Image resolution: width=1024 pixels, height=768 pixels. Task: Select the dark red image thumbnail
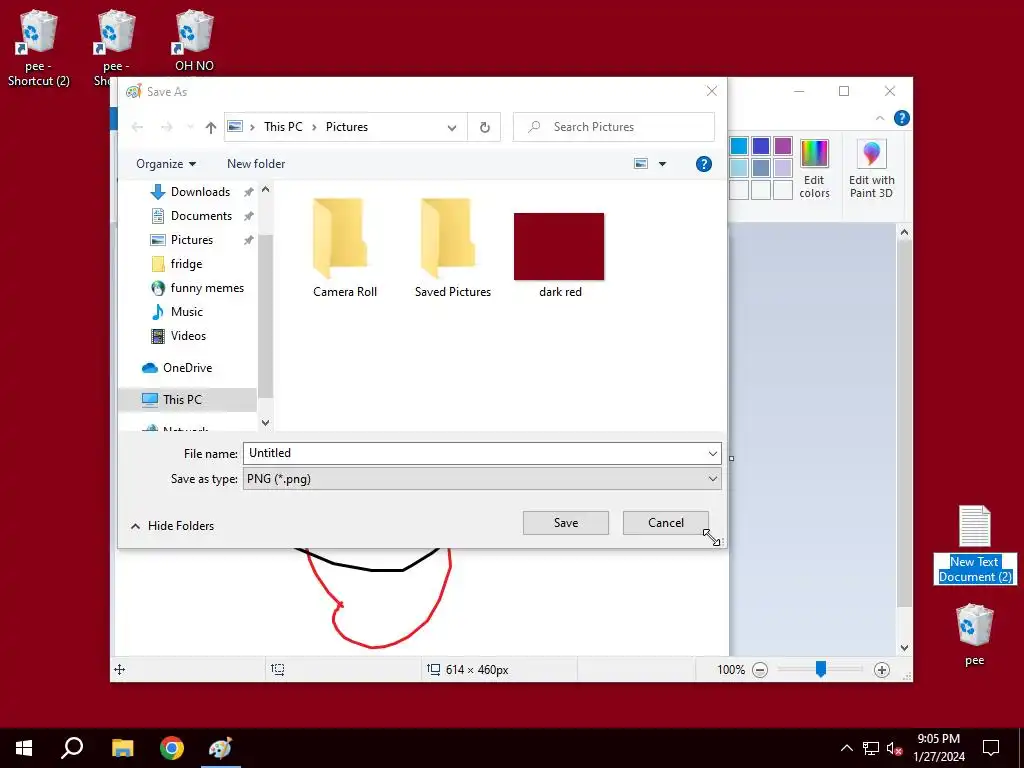pyautogui.click(x=559, y=247)
